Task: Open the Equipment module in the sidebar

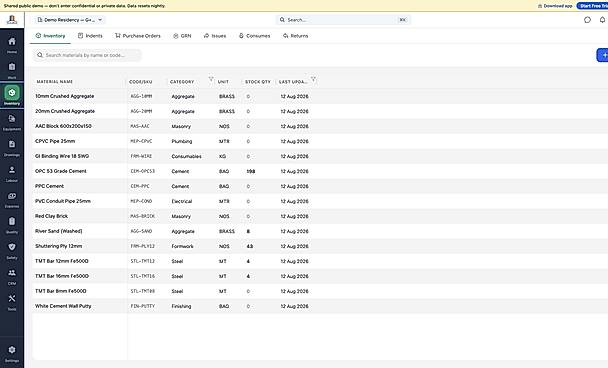Action: pyautogui.click(x=12, y=122)
